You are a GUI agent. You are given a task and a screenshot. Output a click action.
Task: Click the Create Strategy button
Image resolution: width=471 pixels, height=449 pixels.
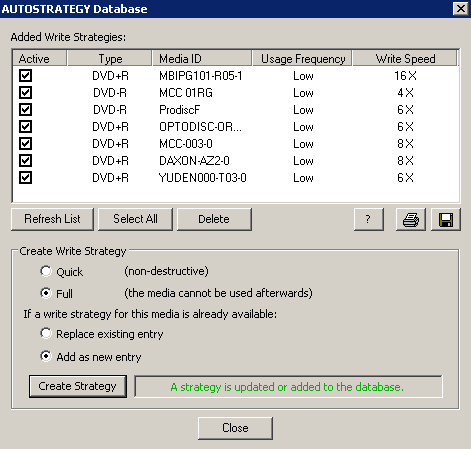[78, 386]
